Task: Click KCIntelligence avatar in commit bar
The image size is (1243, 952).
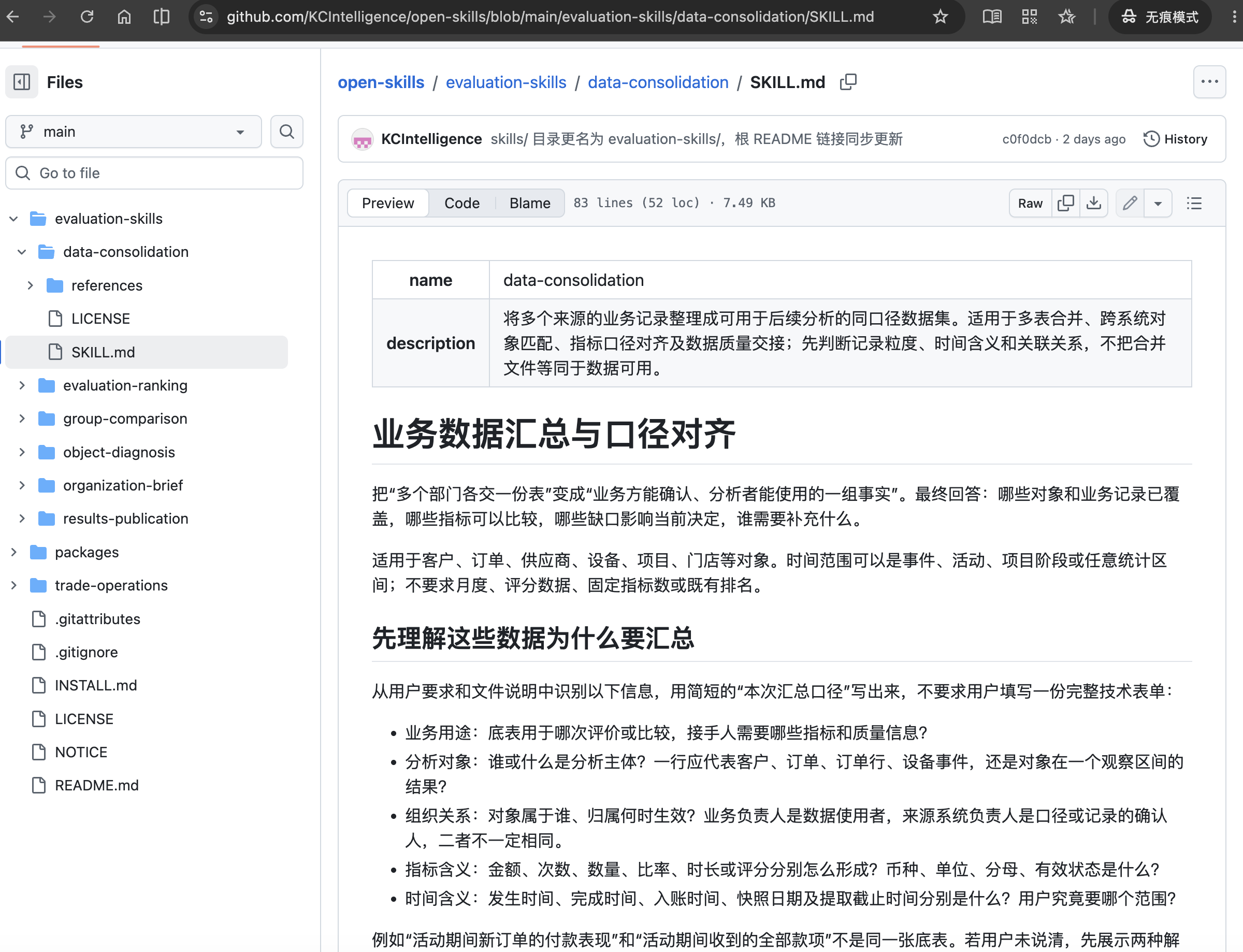Action: pyautogui.click(x=362, y=139)
